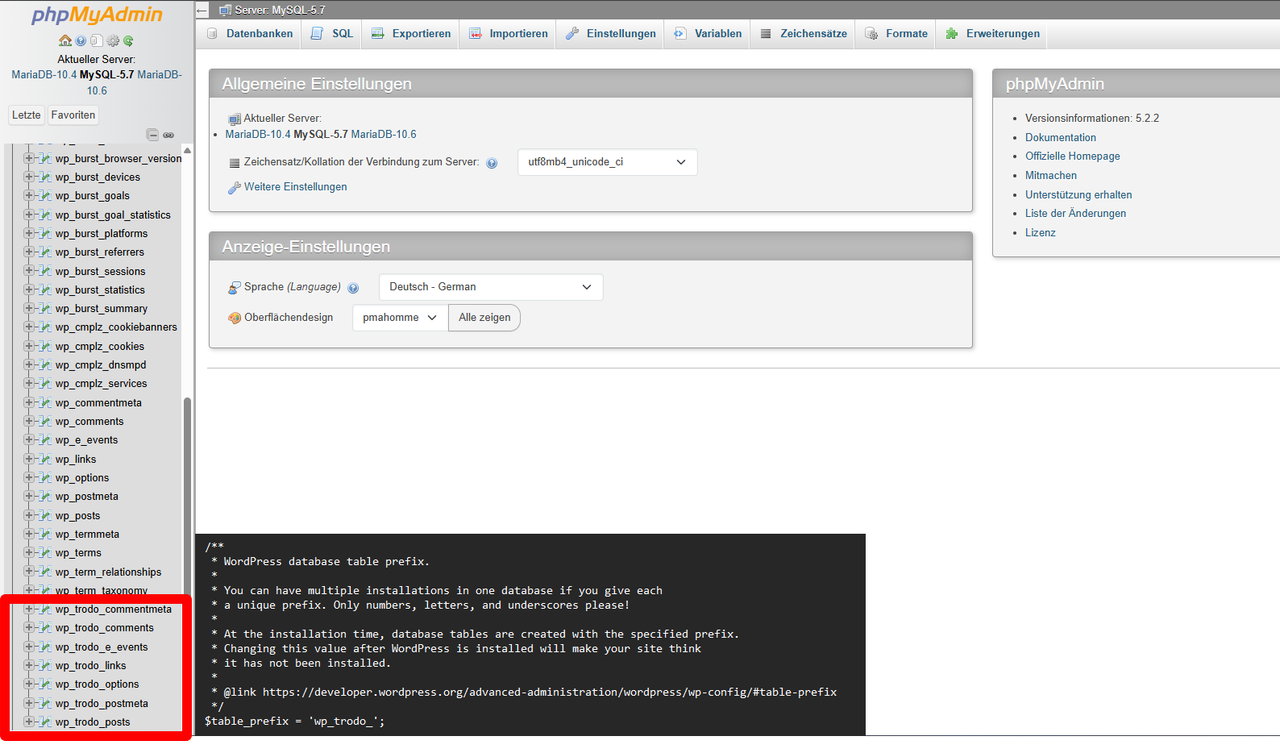Image resolution: width=1280 pixels, height=741 pixels.
Task: Select the wp_burst_statistics table
Action: click(100, 290)
